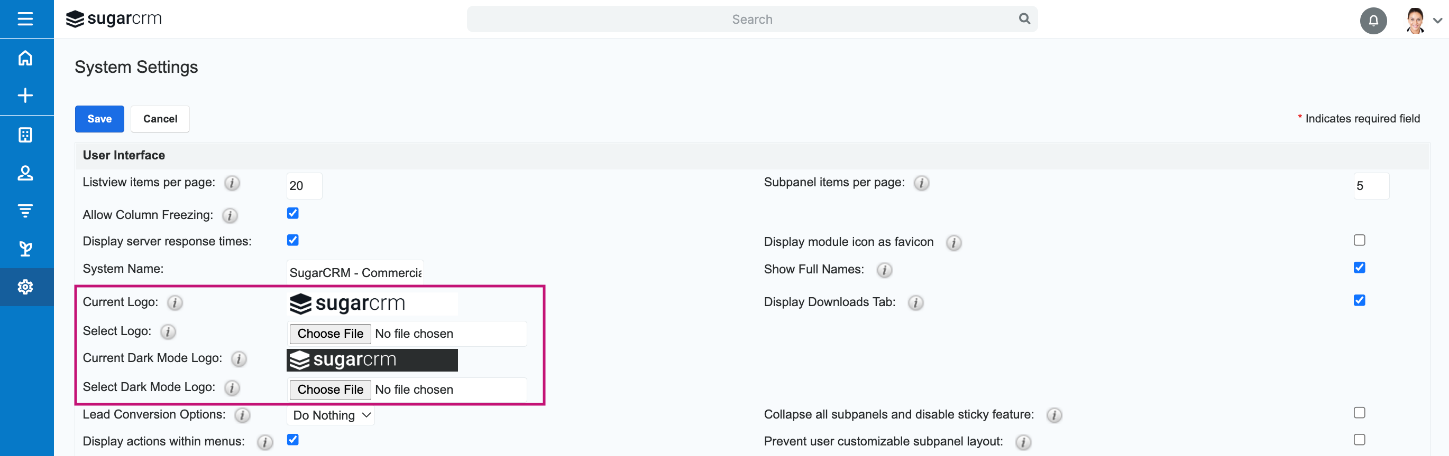Cancel the system settings changes
Image resolution: width=1449 pixels, height=456 pixels.
point(160,119)
